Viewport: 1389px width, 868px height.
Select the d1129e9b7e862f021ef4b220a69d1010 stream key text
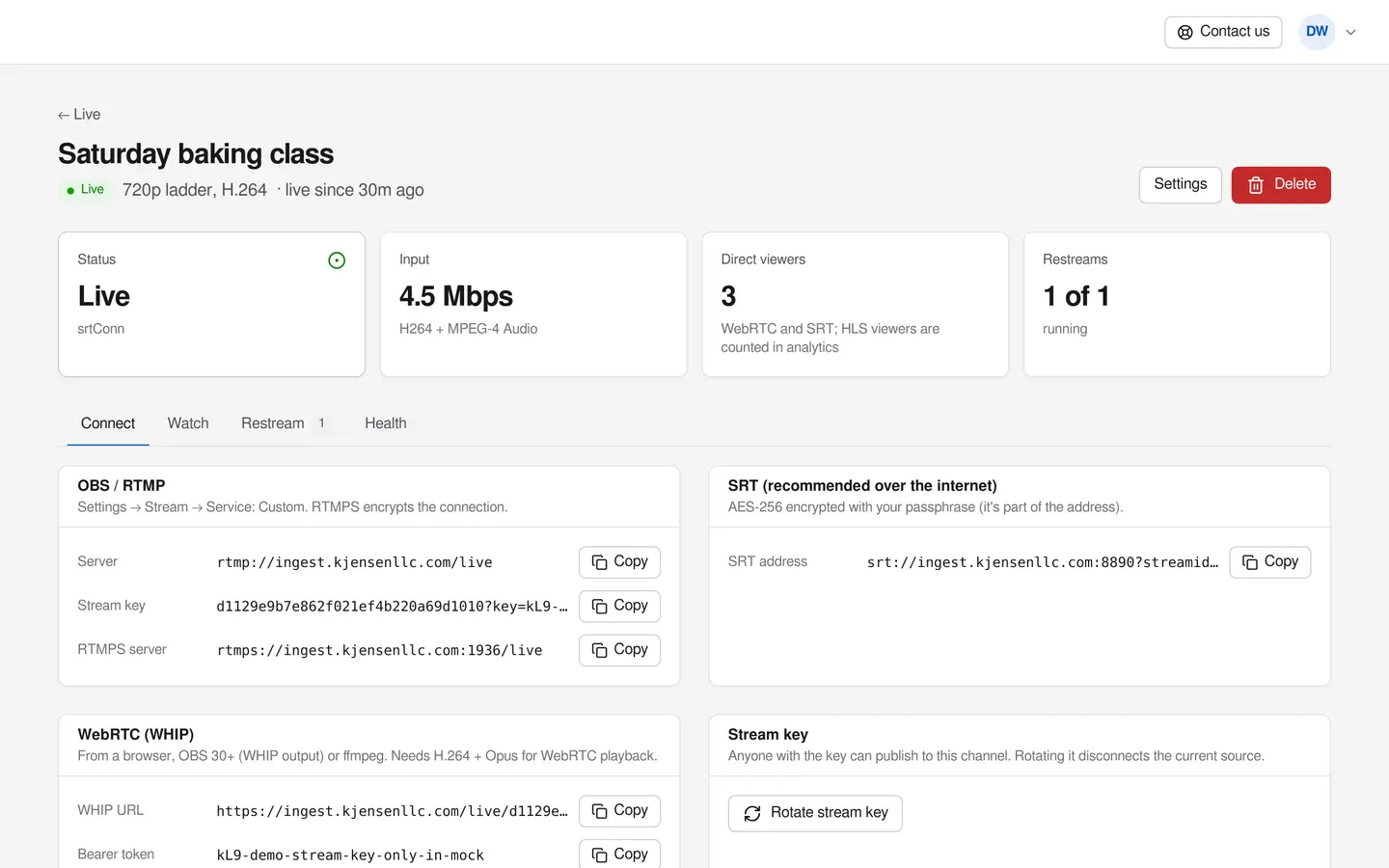point(392,607)
